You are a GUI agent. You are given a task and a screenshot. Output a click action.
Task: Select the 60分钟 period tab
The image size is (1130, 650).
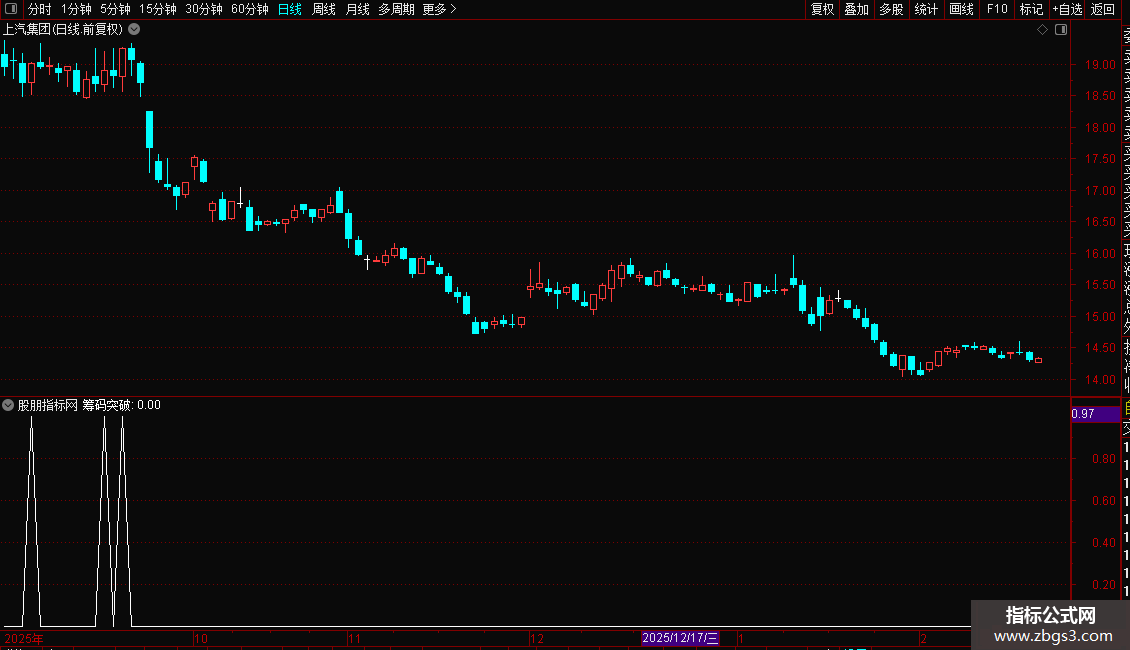pos(250,9)
